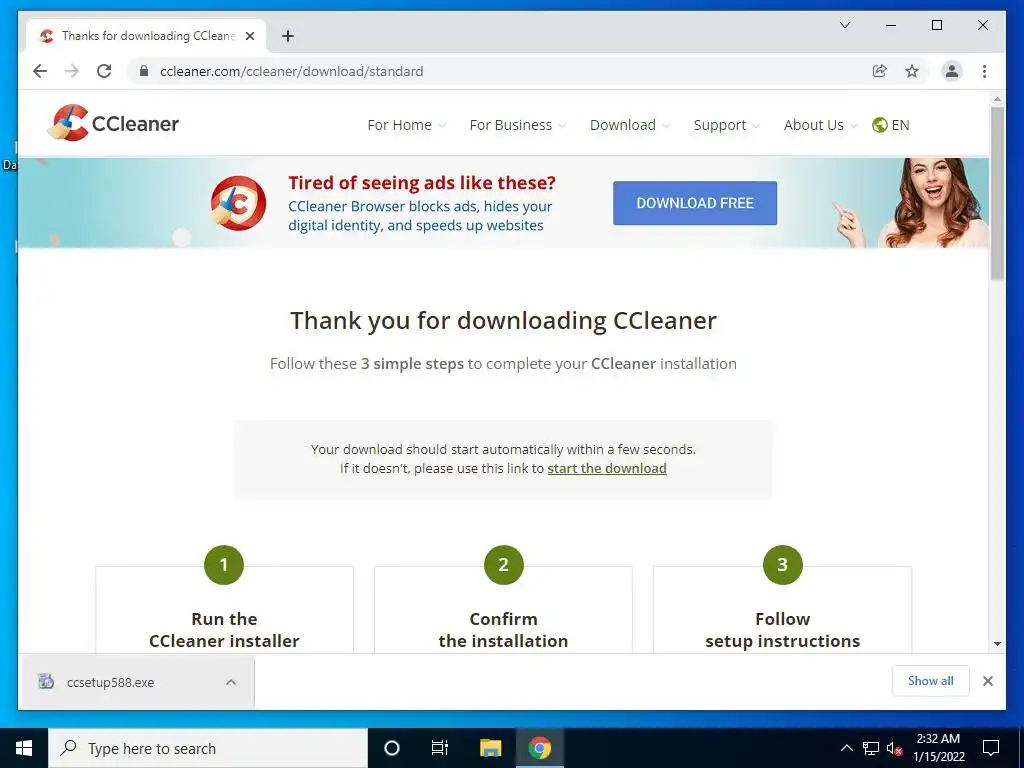Open the network icon in system tray
This screenshot has width=1024, height=768.
click(x=871, y=748)
